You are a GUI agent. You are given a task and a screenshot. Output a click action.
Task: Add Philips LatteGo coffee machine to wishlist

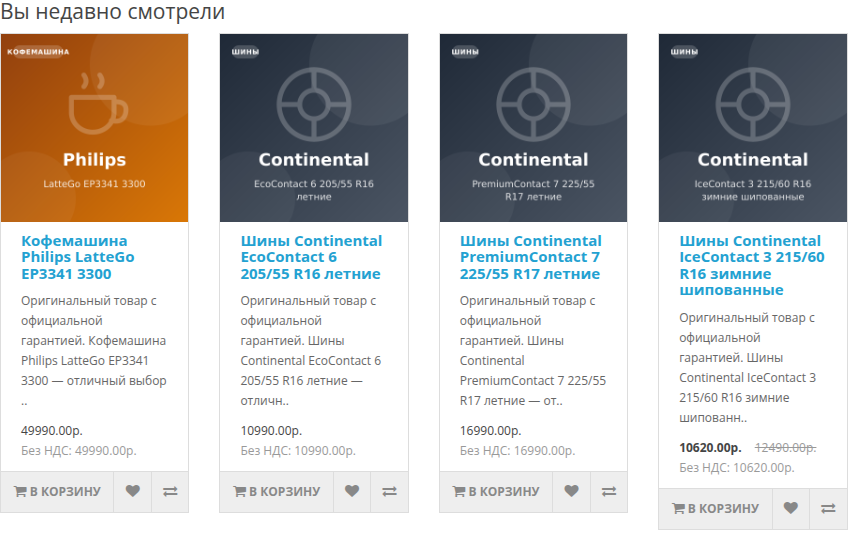click(x=132, y=492)
